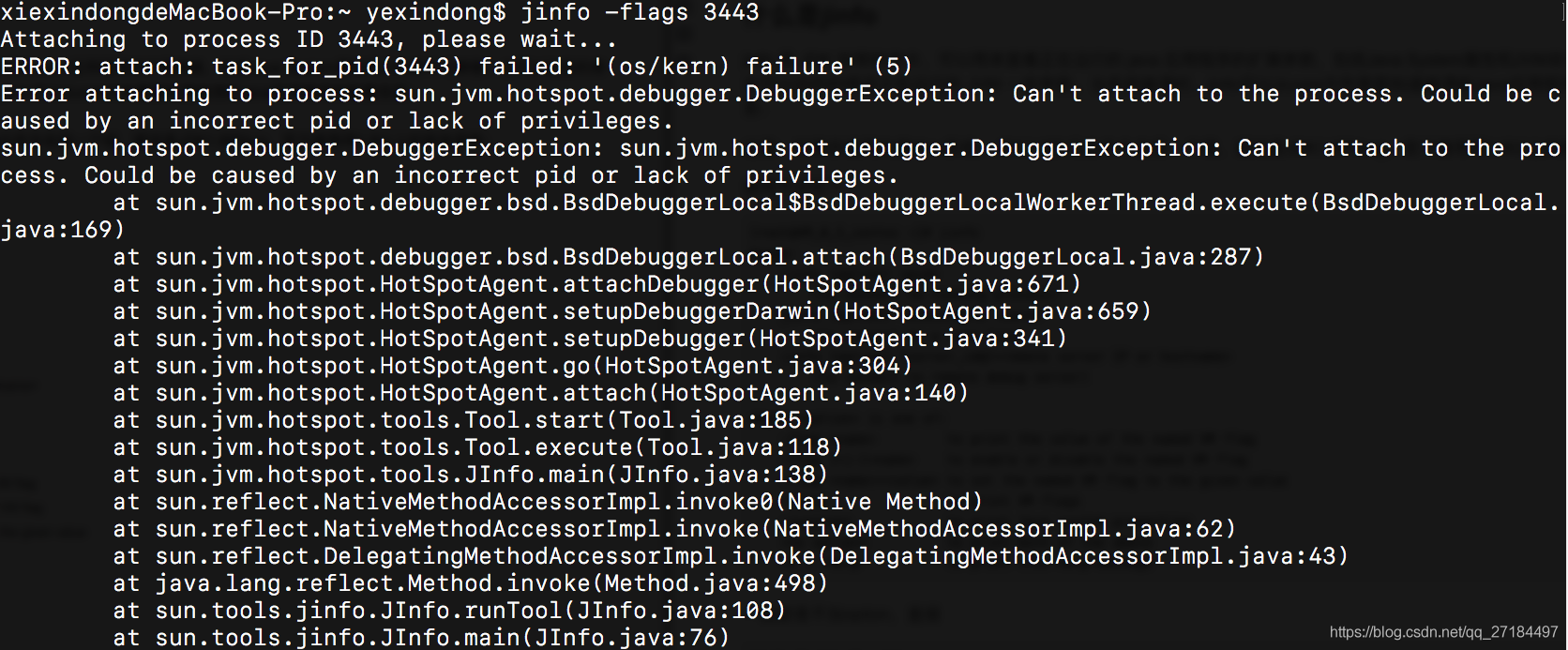Click the Tool.execute(Tool.java:118) line
The height and width of the screenshot is (650, 1568).
click(478, 447)
